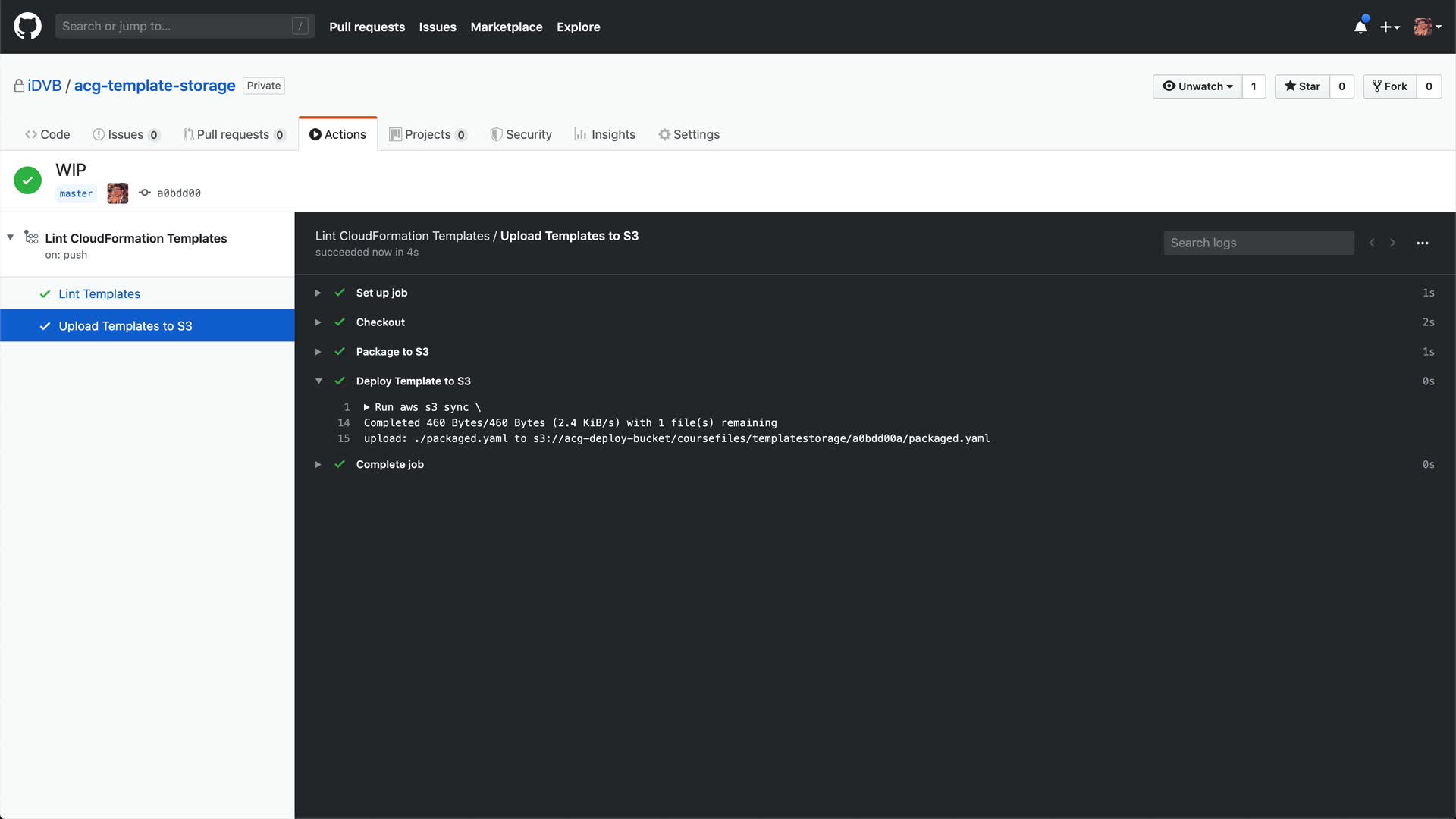Go to next search result arrow

[x=1393, y=243]
